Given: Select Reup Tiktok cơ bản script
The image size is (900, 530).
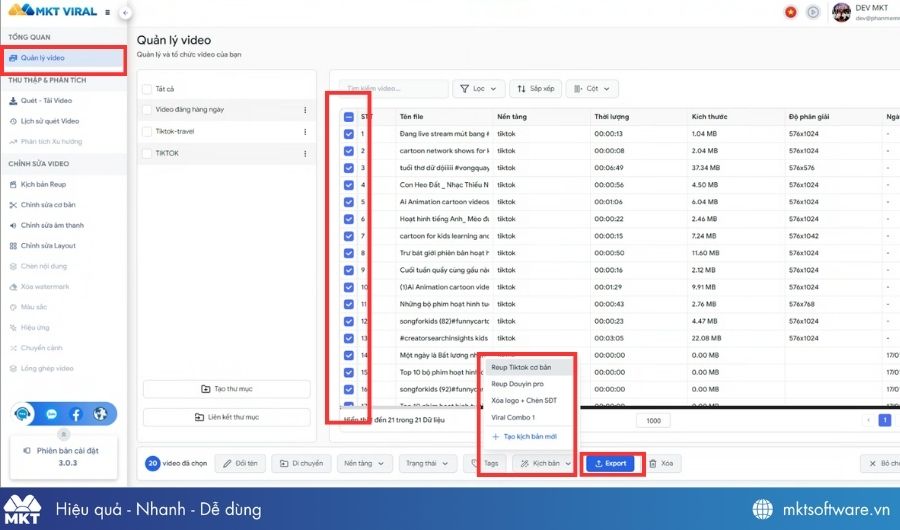Looking at the screenshot, I should point(528,367).
